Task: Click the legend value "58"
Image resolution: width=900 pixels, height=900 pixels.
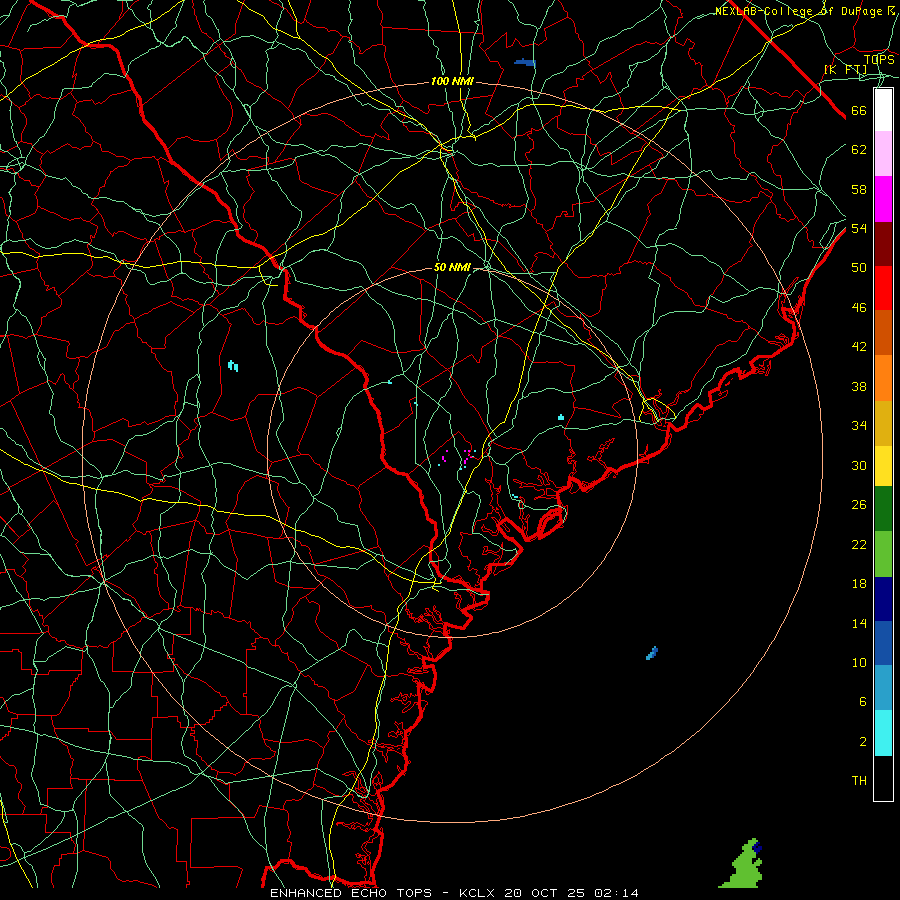Action: 859,189
